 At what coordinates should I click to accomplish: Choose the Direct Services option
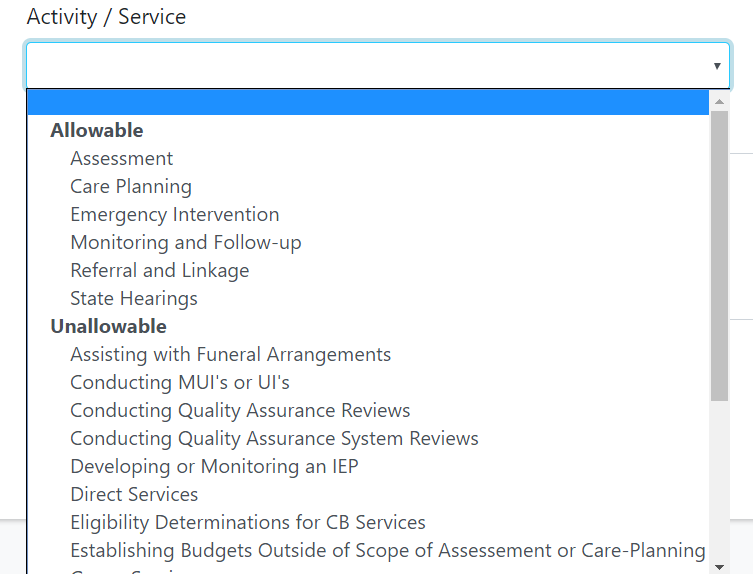[134, 494]
